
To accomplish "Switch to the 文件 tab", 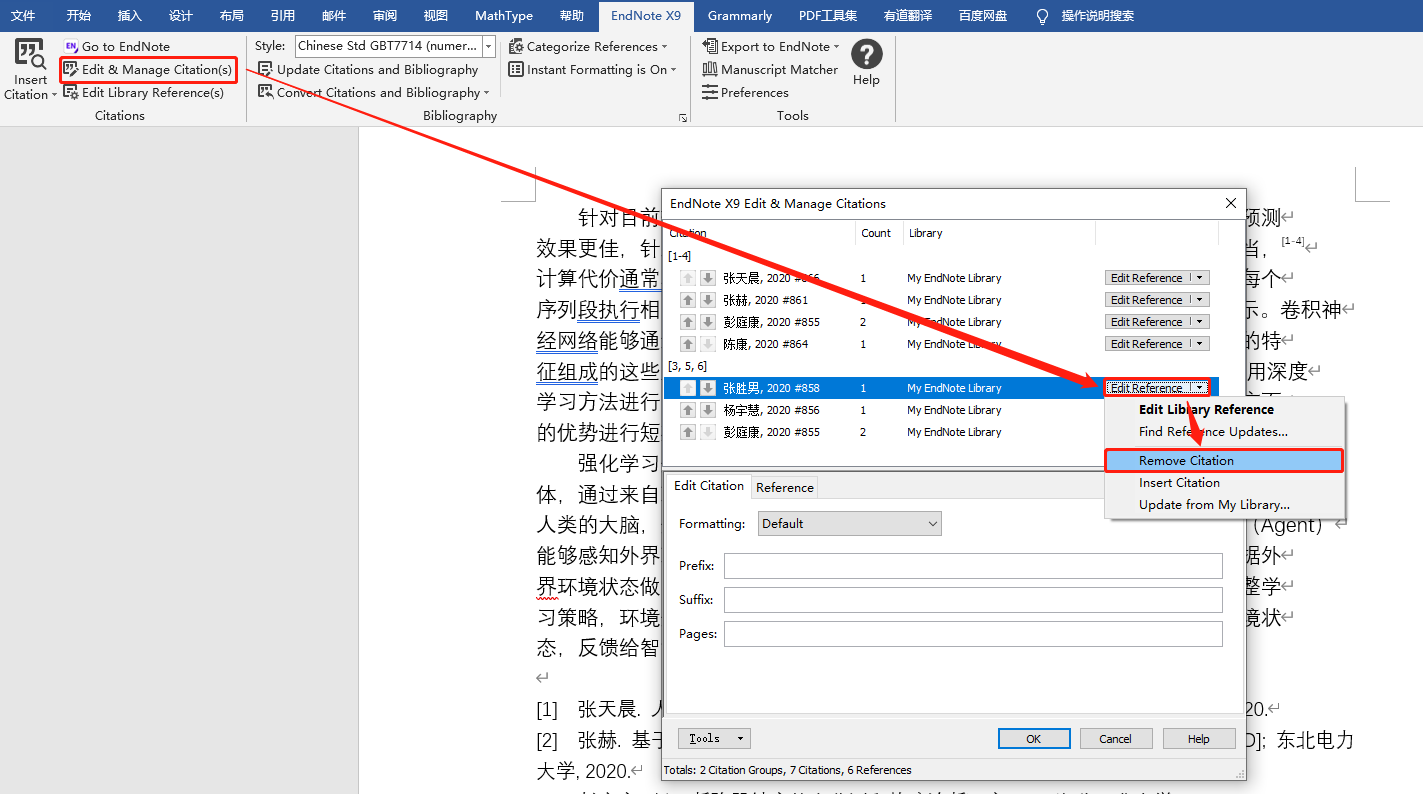I will (x=23, y=16).
